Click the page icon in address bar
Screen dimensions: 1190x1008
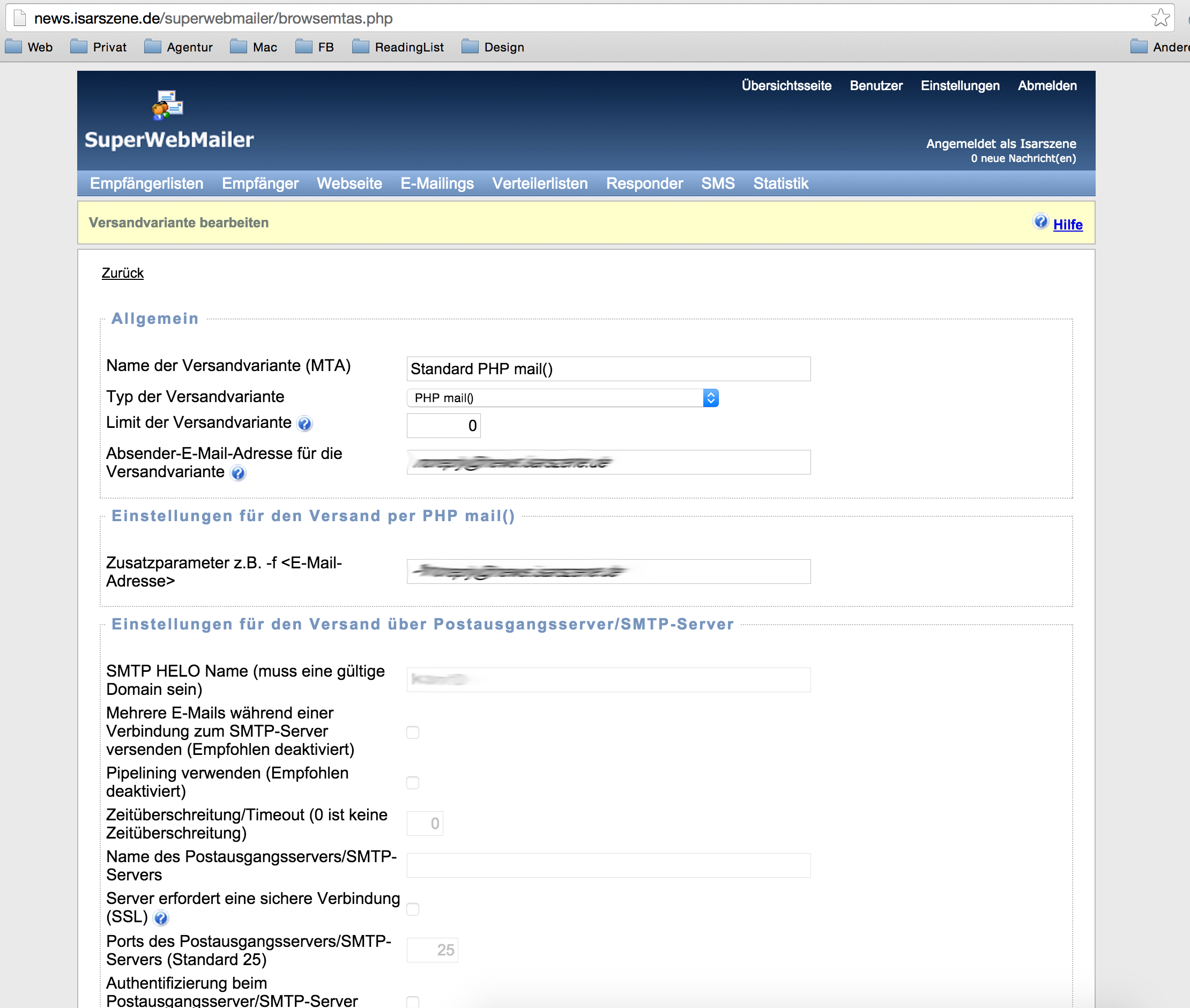[x=20, y=18]
